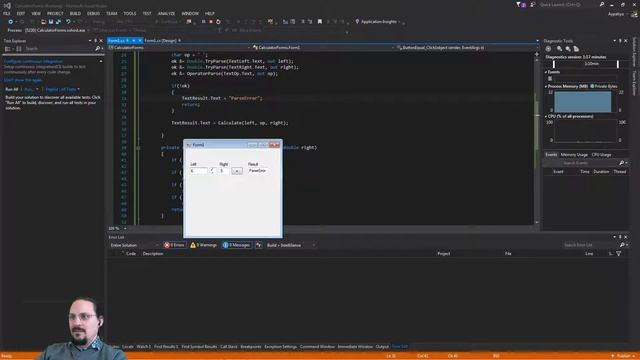Click the Test Explorer search magnifier icon

[x=98, y=49]
